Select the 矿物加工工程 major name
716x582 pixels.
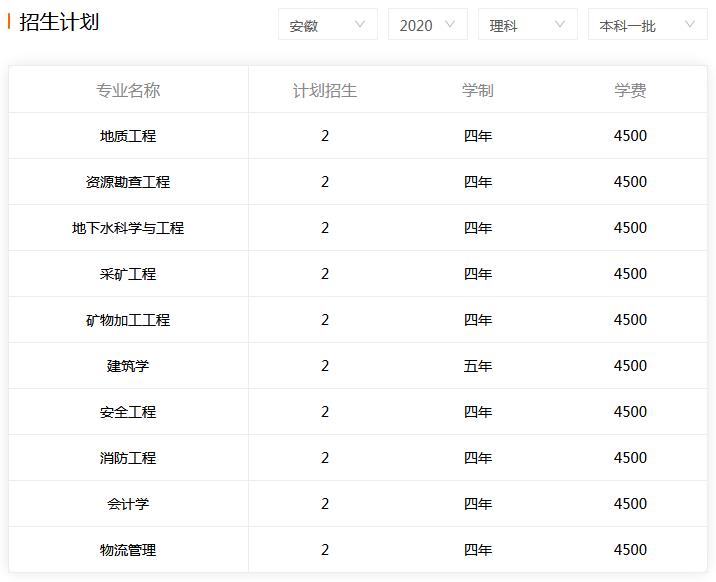click(x=128, y=320)
